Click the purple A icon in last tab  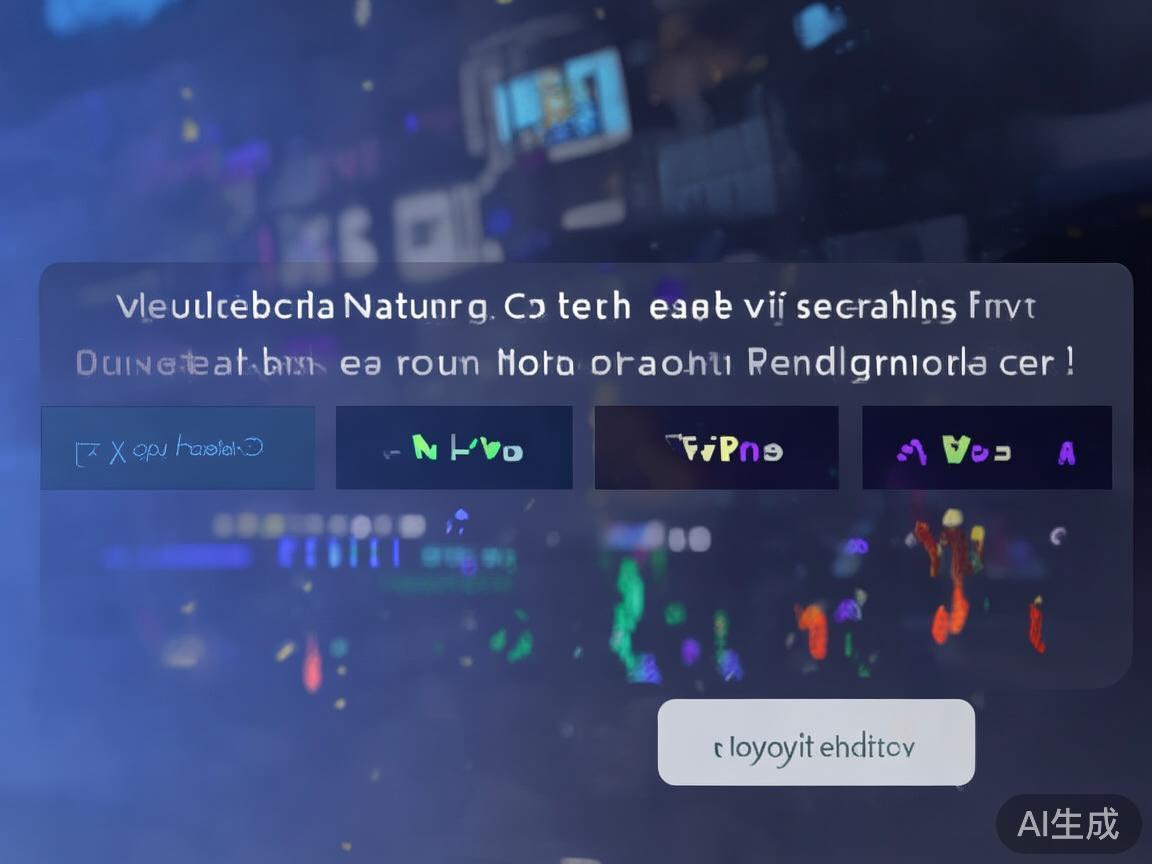coord(1066,453)
